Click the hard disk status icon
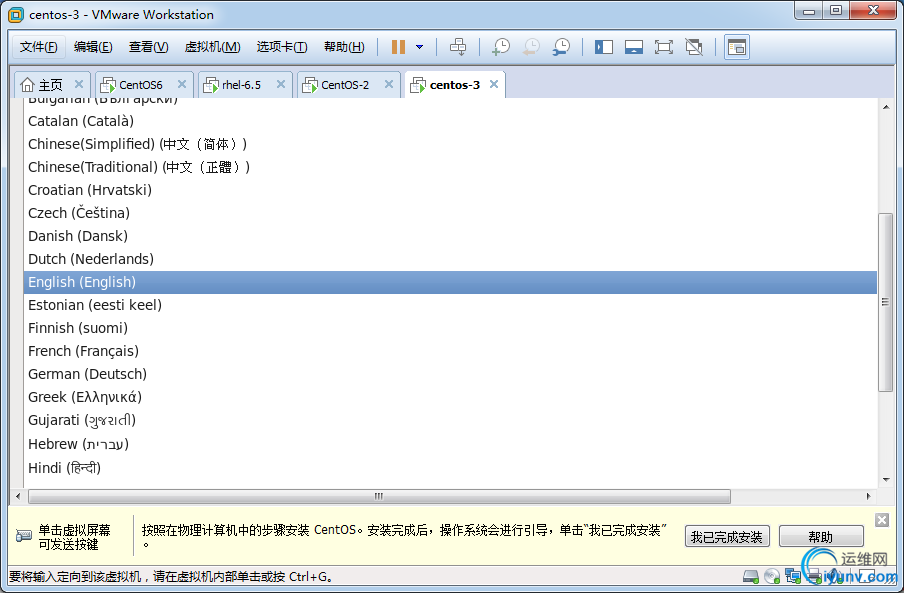This screenshot has width=904, height=593. tap(751, 576)
